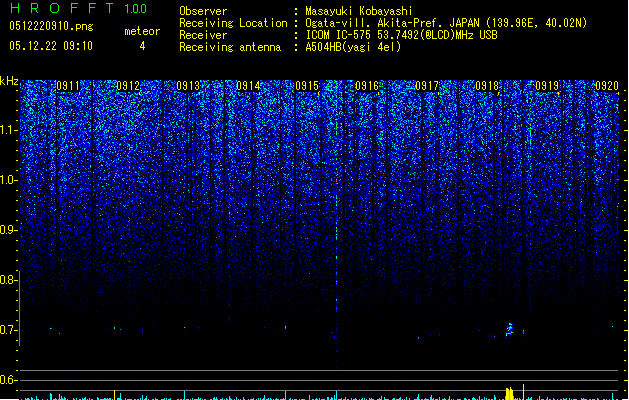Click the bright meteor echo near 0918

(x=509, y=330)
